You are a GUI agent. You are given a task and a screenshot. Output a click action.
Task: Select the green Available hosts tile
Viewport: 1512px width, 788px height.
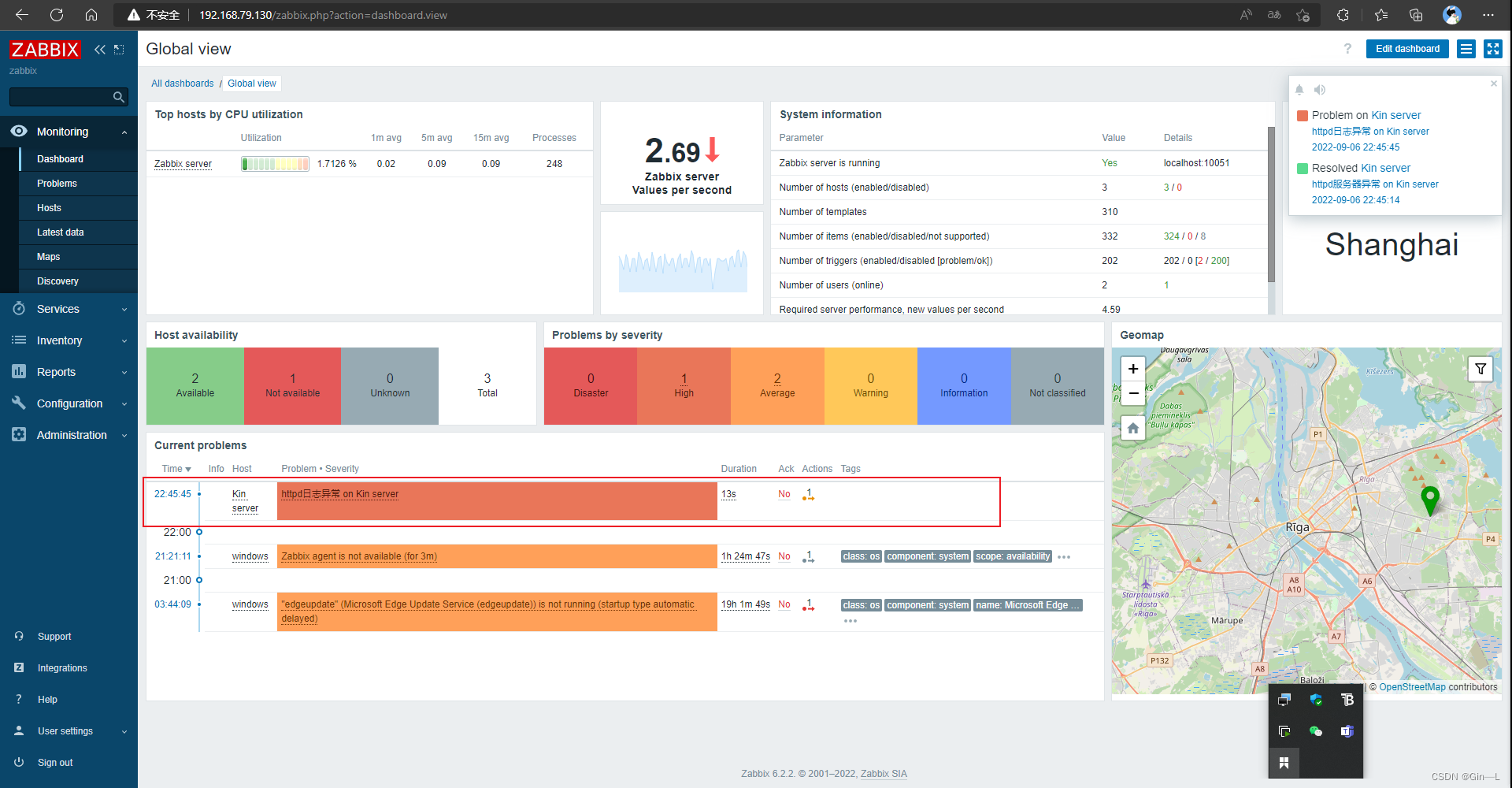pos(195,386)
